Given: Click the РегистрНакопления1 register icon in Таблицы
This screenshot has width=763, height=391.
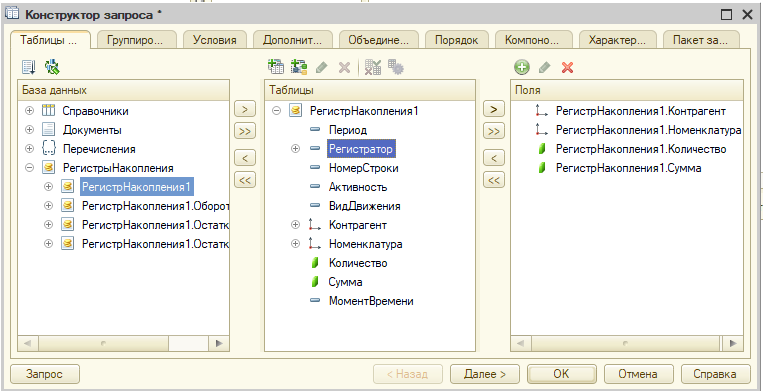Looking at the screenshot, I should click(x=295, y=111).
